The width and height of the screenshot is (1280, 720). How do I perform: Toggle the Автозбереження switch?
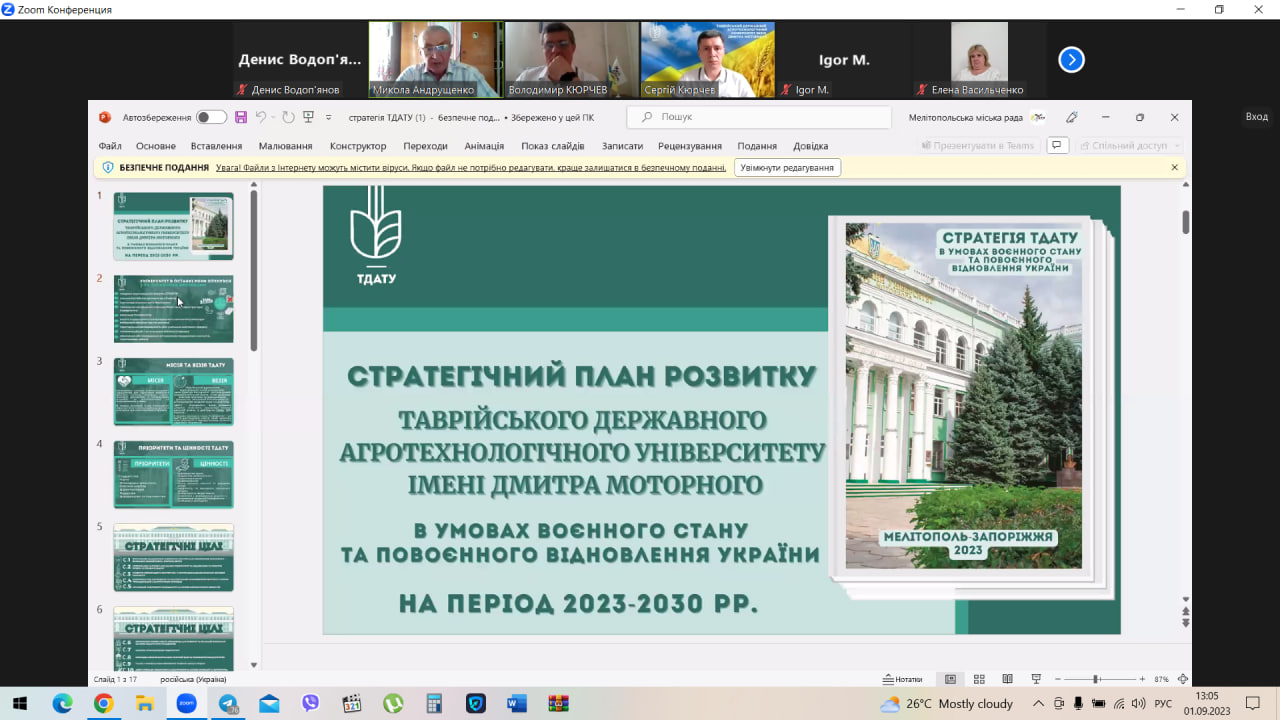[x=211, y=117]
